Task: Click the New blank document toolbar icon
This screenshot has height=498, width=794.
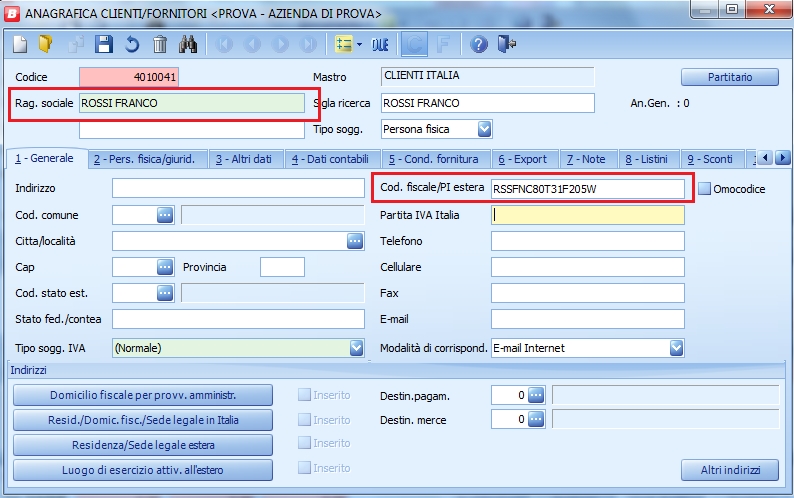Action: coord(20,45)
